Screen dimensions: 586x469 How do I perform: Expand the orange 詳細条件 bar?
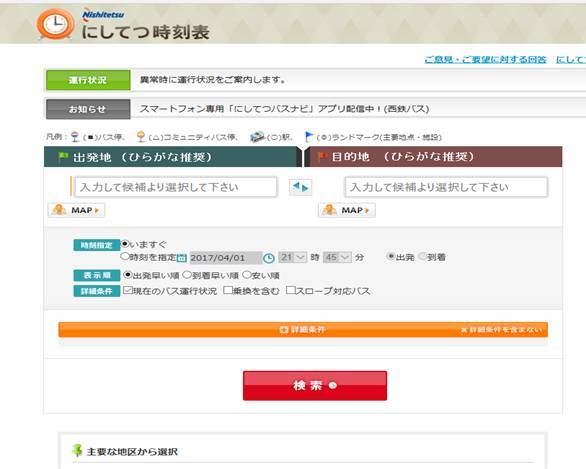tap(303, 330)
